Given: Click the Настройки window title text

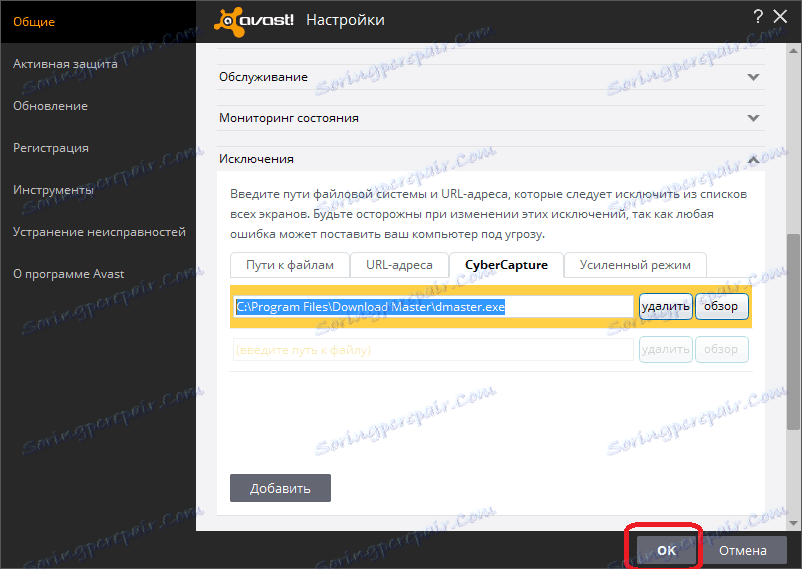Looking at the screenshot, I should point(345,20).
